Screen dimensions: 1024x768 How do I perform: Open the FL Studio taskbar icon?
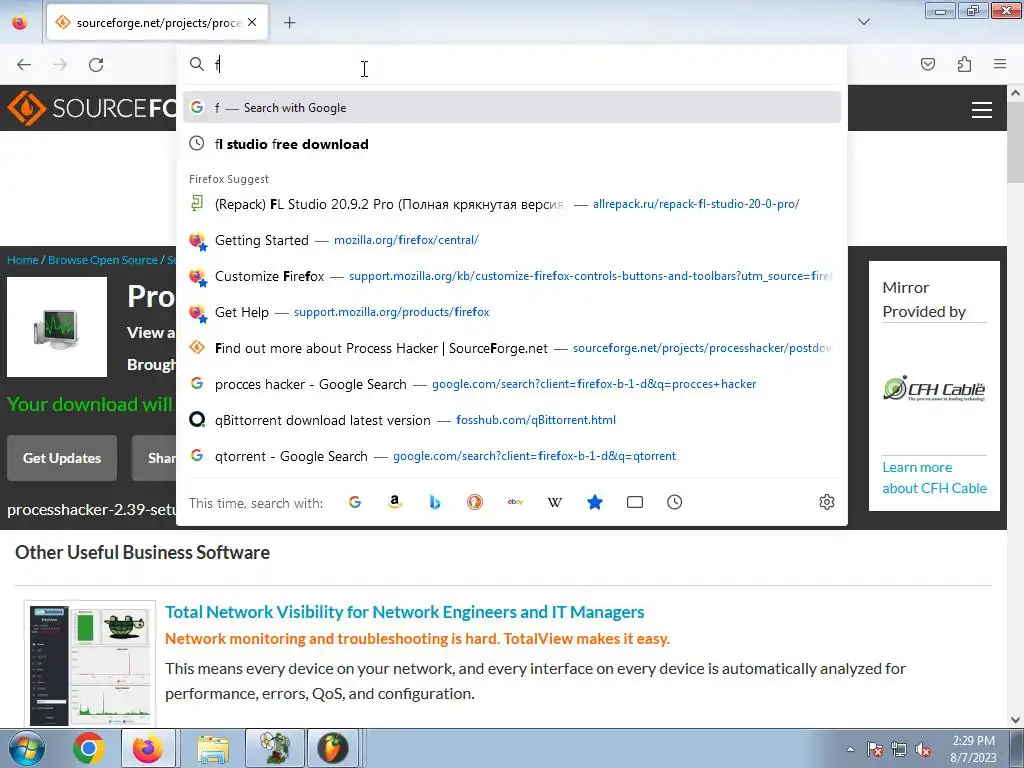(x=333, y=748)
